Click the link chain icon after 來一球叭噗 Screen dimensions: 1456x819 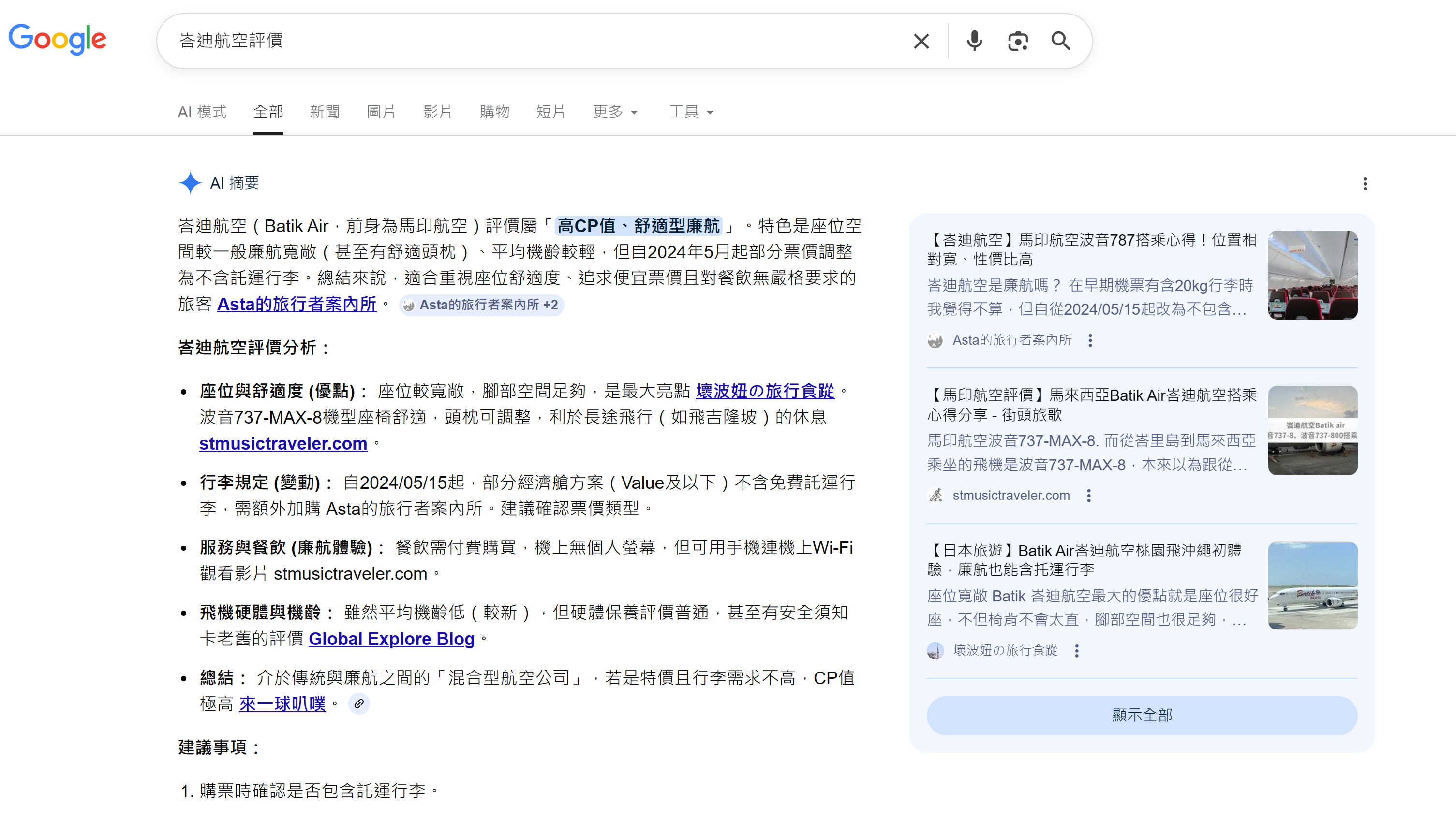(x=359, y=704)
